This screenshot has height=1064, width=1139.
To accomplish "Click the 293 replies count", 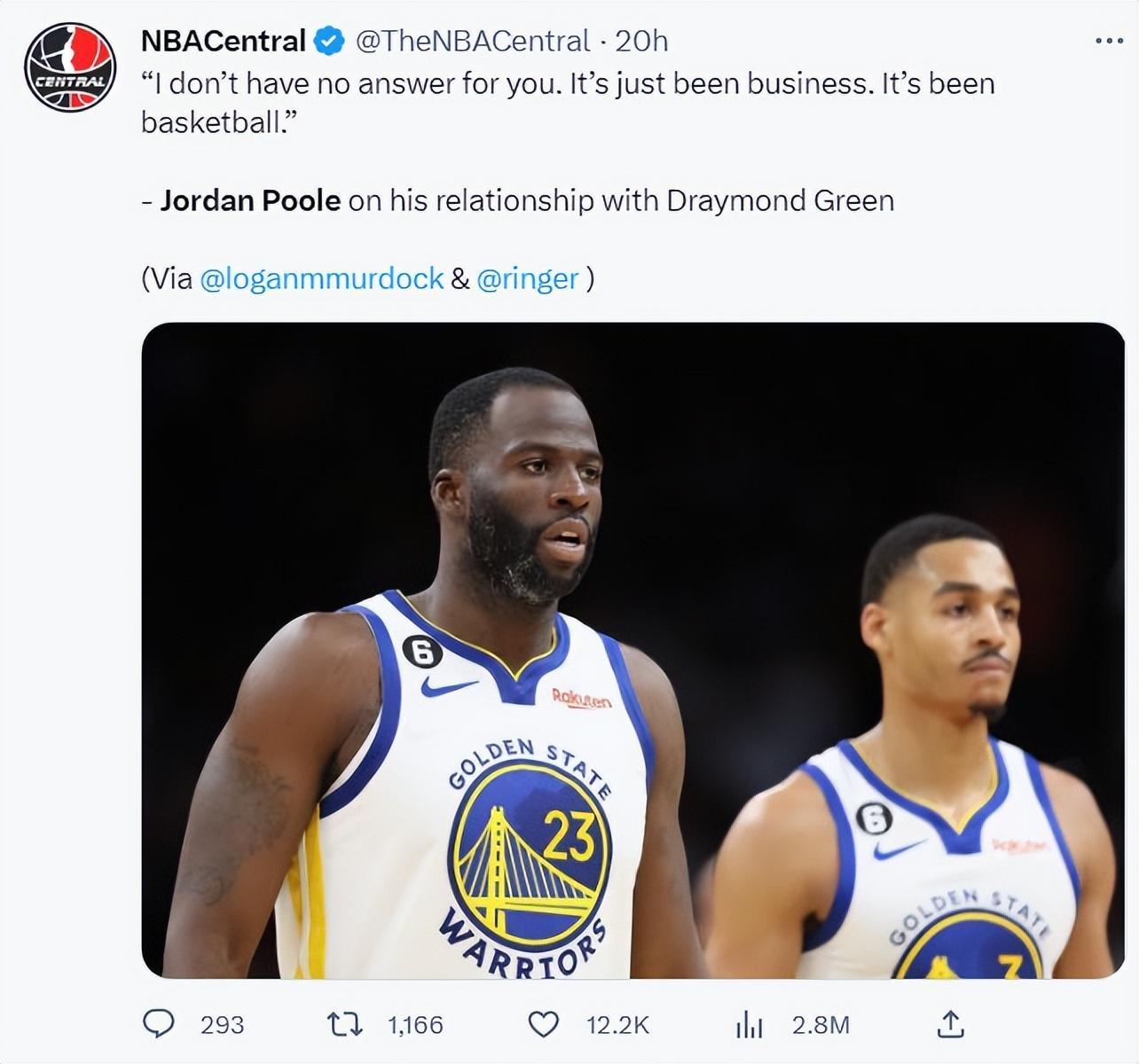I will (222, 1025).
